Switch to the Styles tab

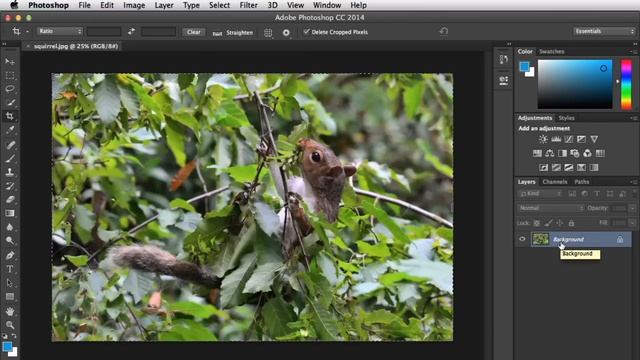coord(567,118)
